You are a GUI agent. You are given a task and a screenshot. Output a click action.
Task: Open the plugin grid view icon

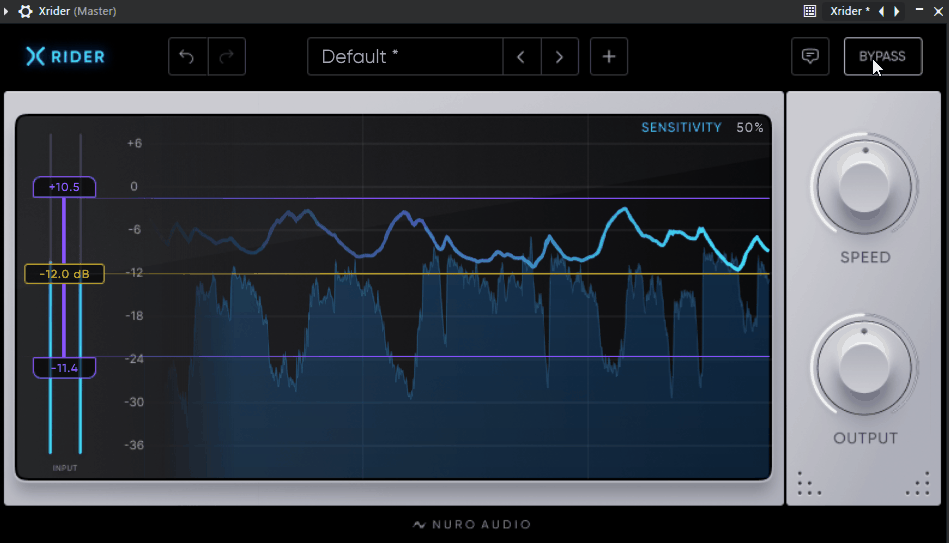(x=810, y=11)
